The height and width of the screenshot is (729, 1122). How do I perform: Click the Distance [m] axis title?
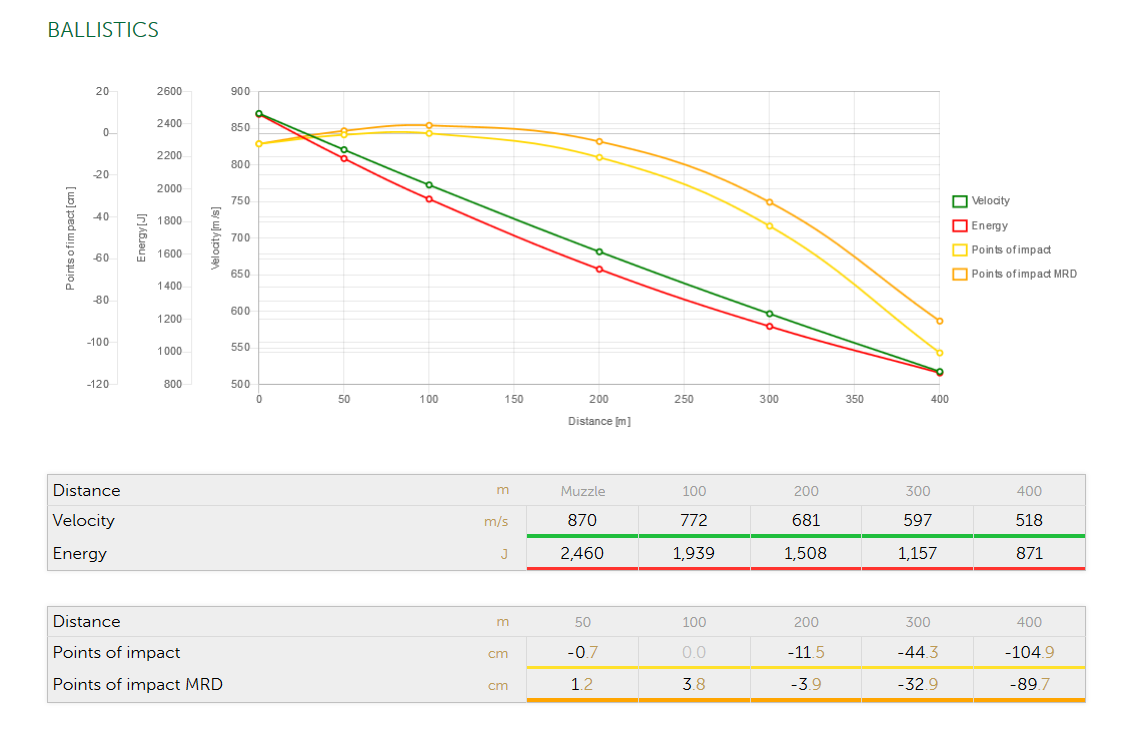[x=599, y=421]
